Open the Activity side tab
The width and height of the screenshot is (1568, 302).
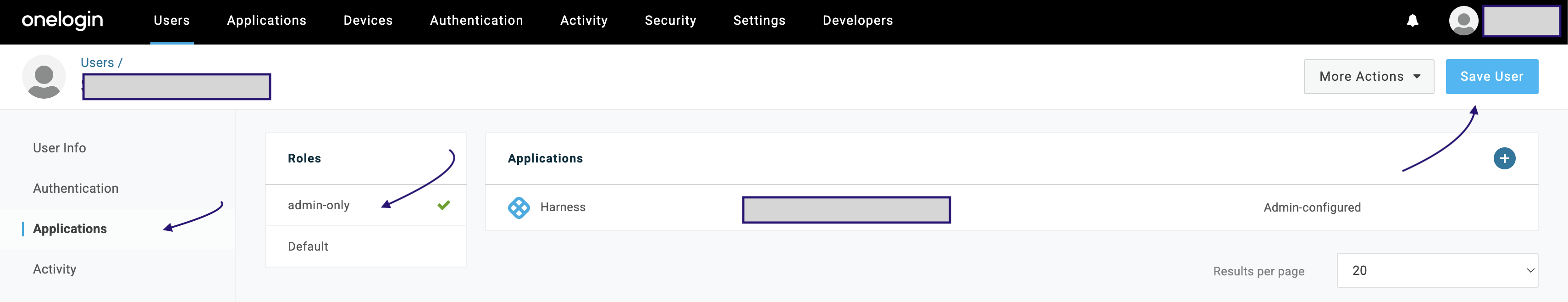click(55, 269)
